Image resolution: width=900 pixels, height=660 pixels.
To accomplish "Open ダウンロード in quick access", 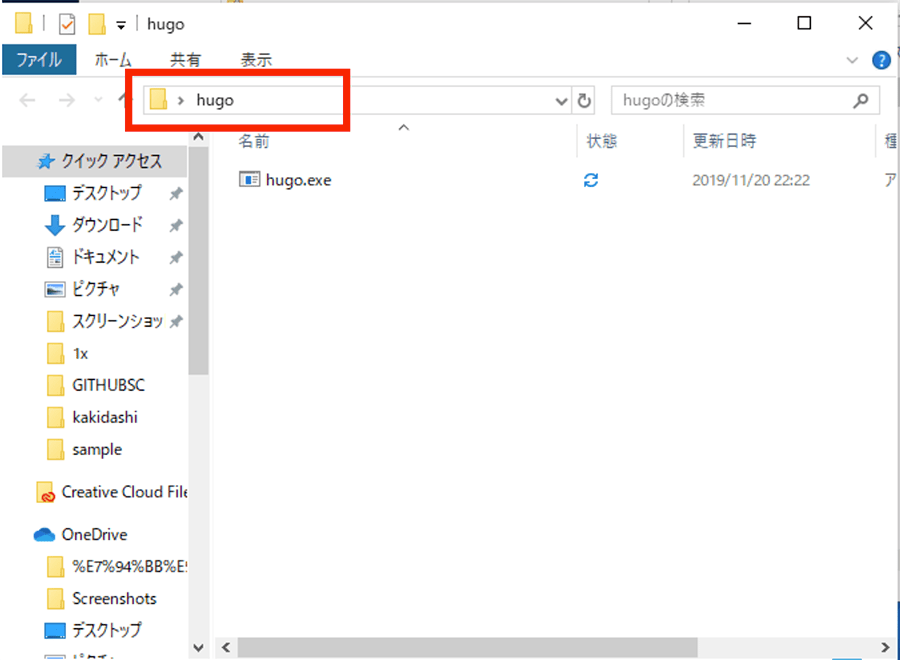I will (107, 225).
